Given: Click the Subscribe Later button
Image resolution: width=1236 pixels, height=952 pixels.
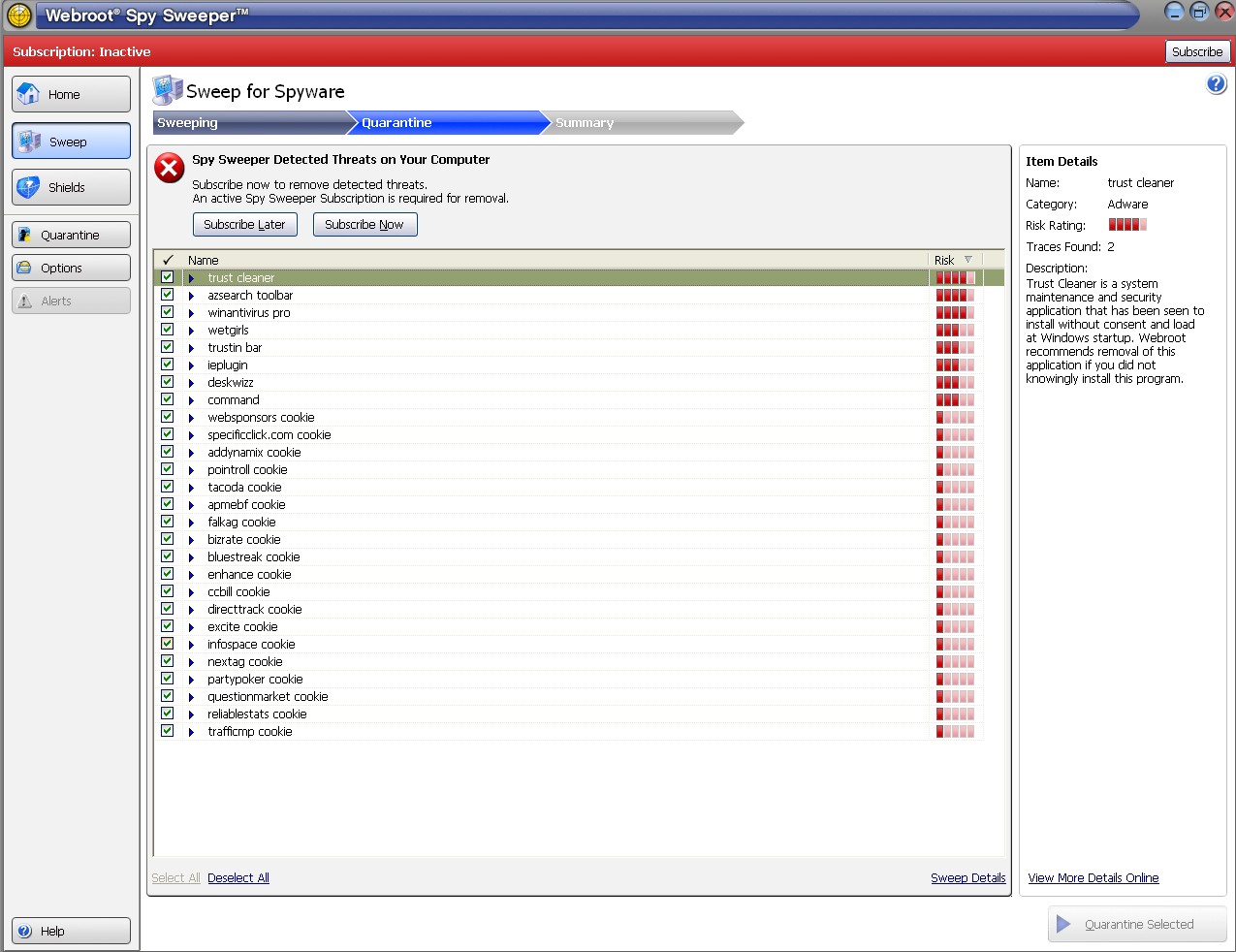Looking at the screenshot, I should tap(244, 224).
